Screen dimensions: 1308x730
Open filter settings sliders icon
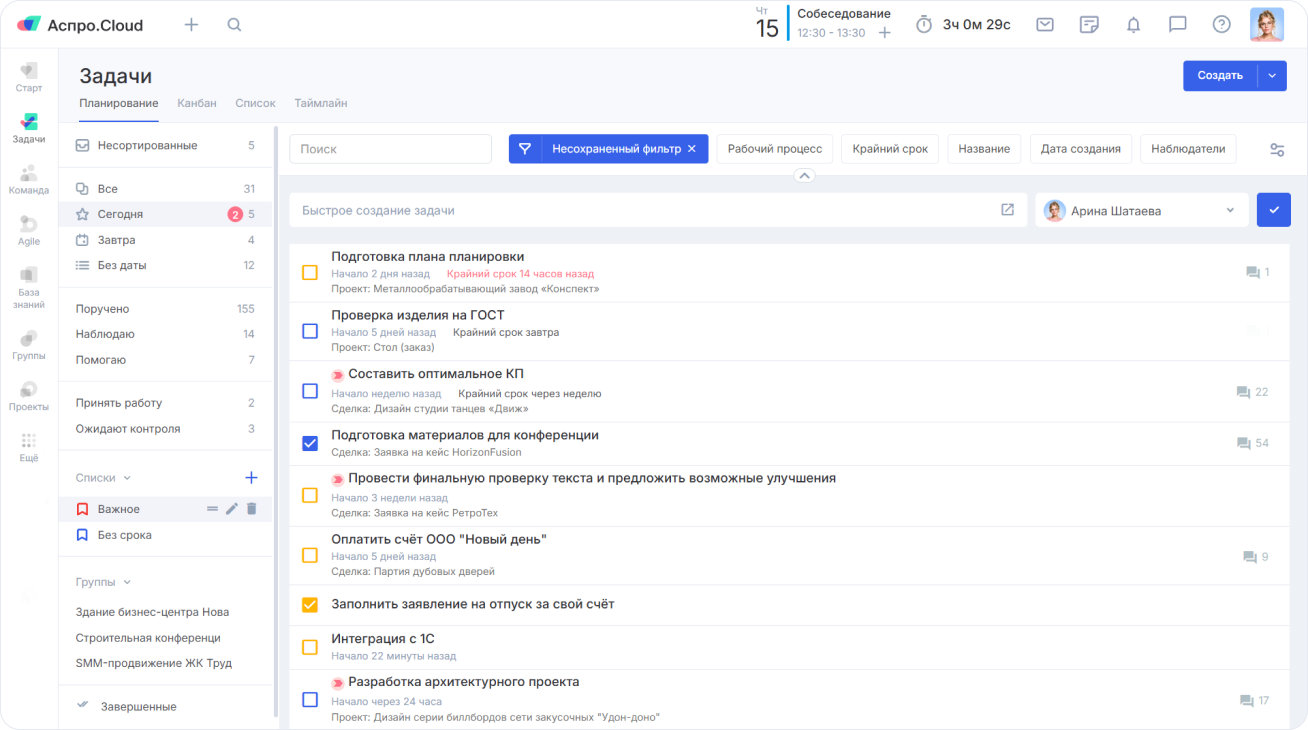pyautogui.click(x=1277, y=149)
